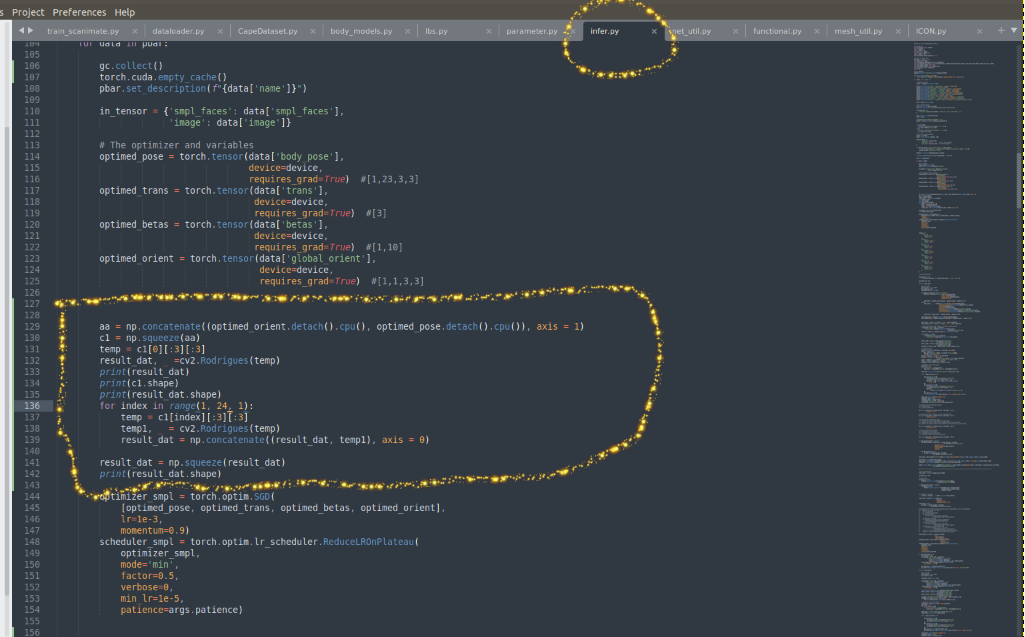Open the Project menu
Image resolution: width=1025 pixels, height=637 pixels.
(x=28, y=12)
